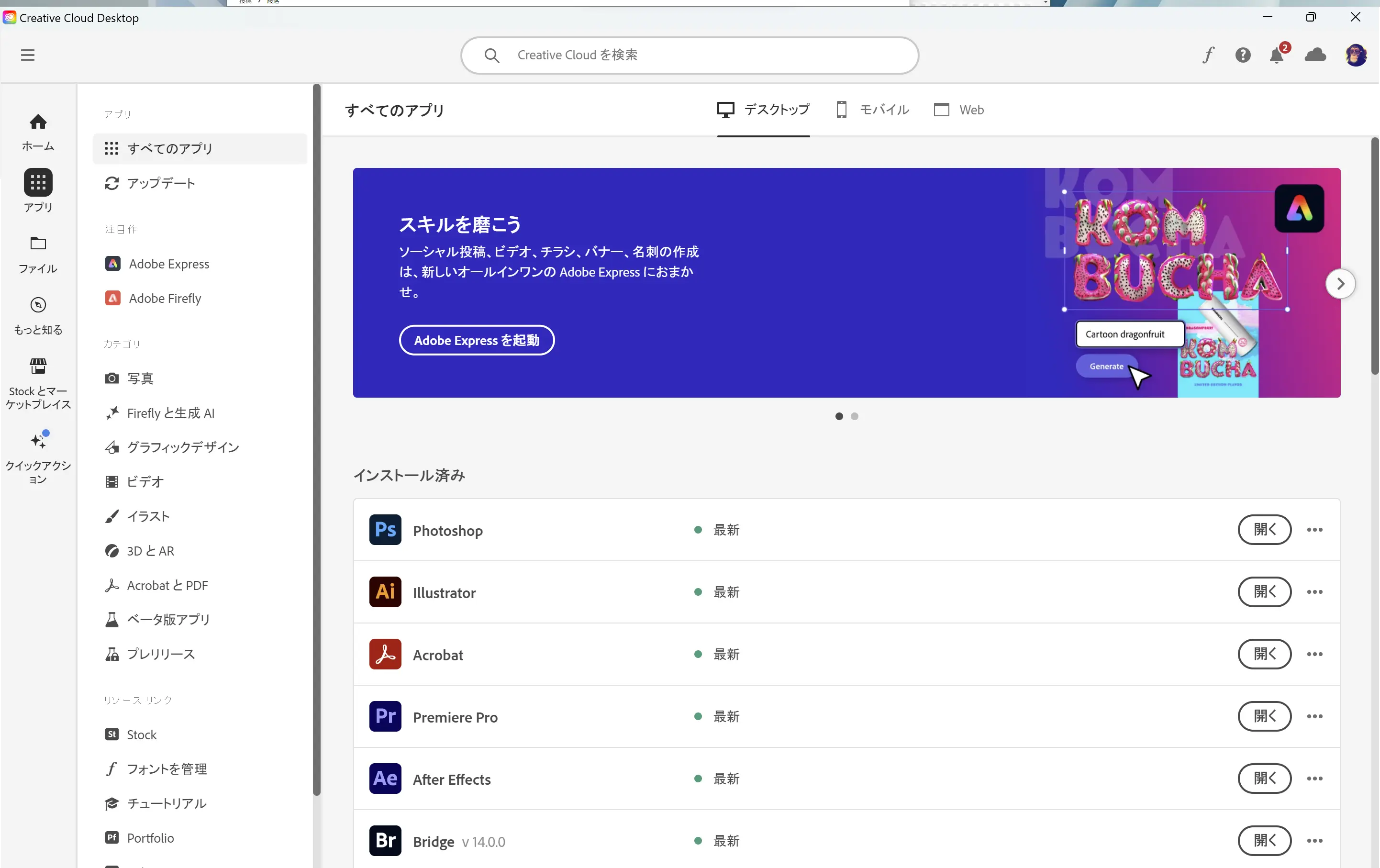
Task: Select the second banner pagination dot
Action: click(x=855, y=416)
